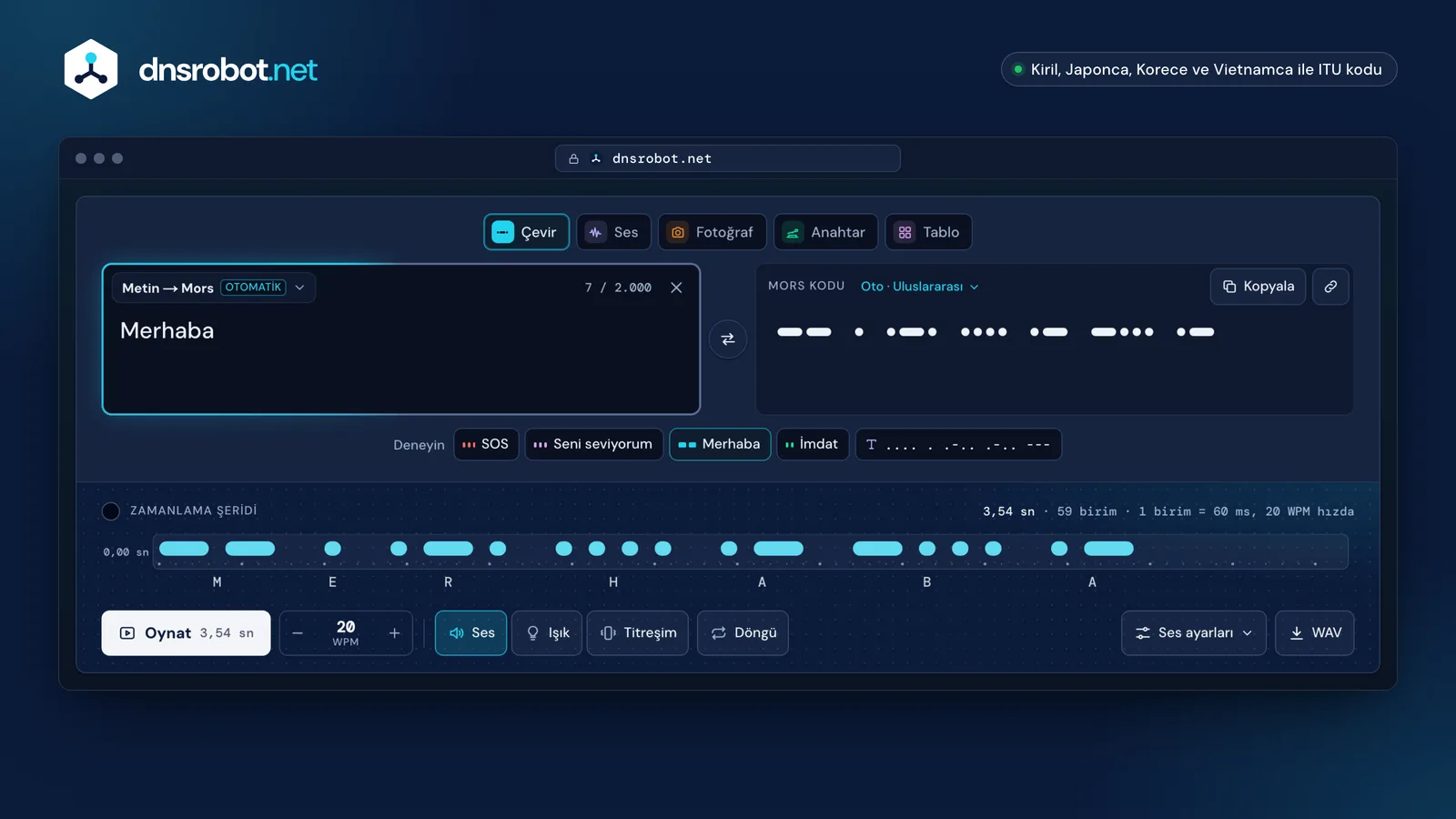
Task: Click the dash of R in the timeline
Action: [449, 549]
